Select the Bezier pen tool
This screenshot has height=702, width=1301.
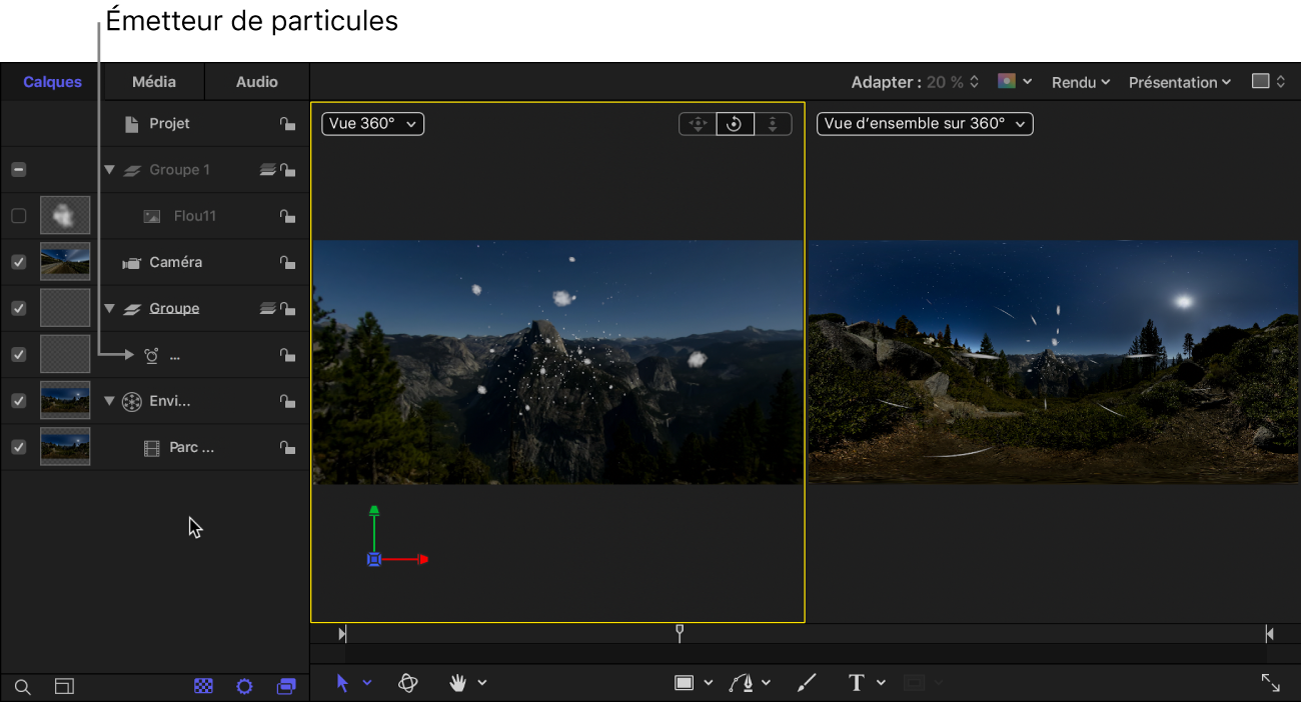741,683
